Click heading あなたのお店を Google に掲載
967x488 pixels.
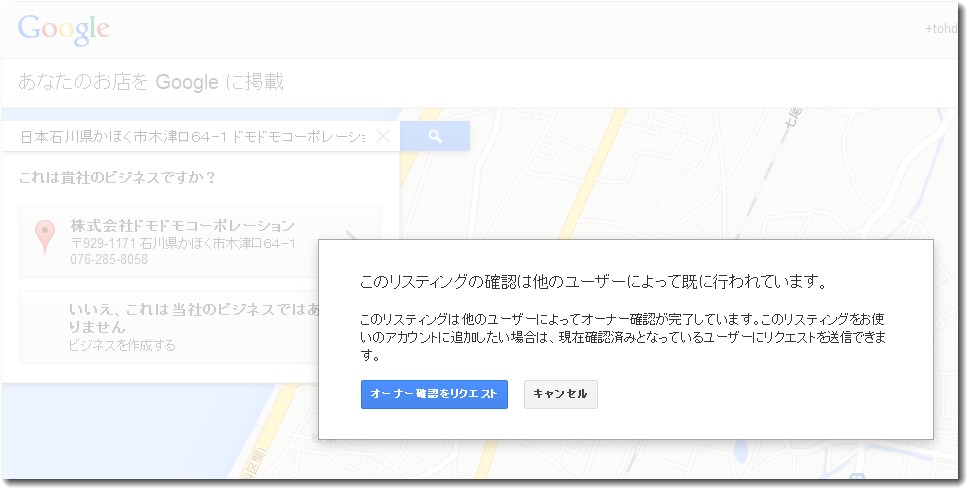pos(151,81)
